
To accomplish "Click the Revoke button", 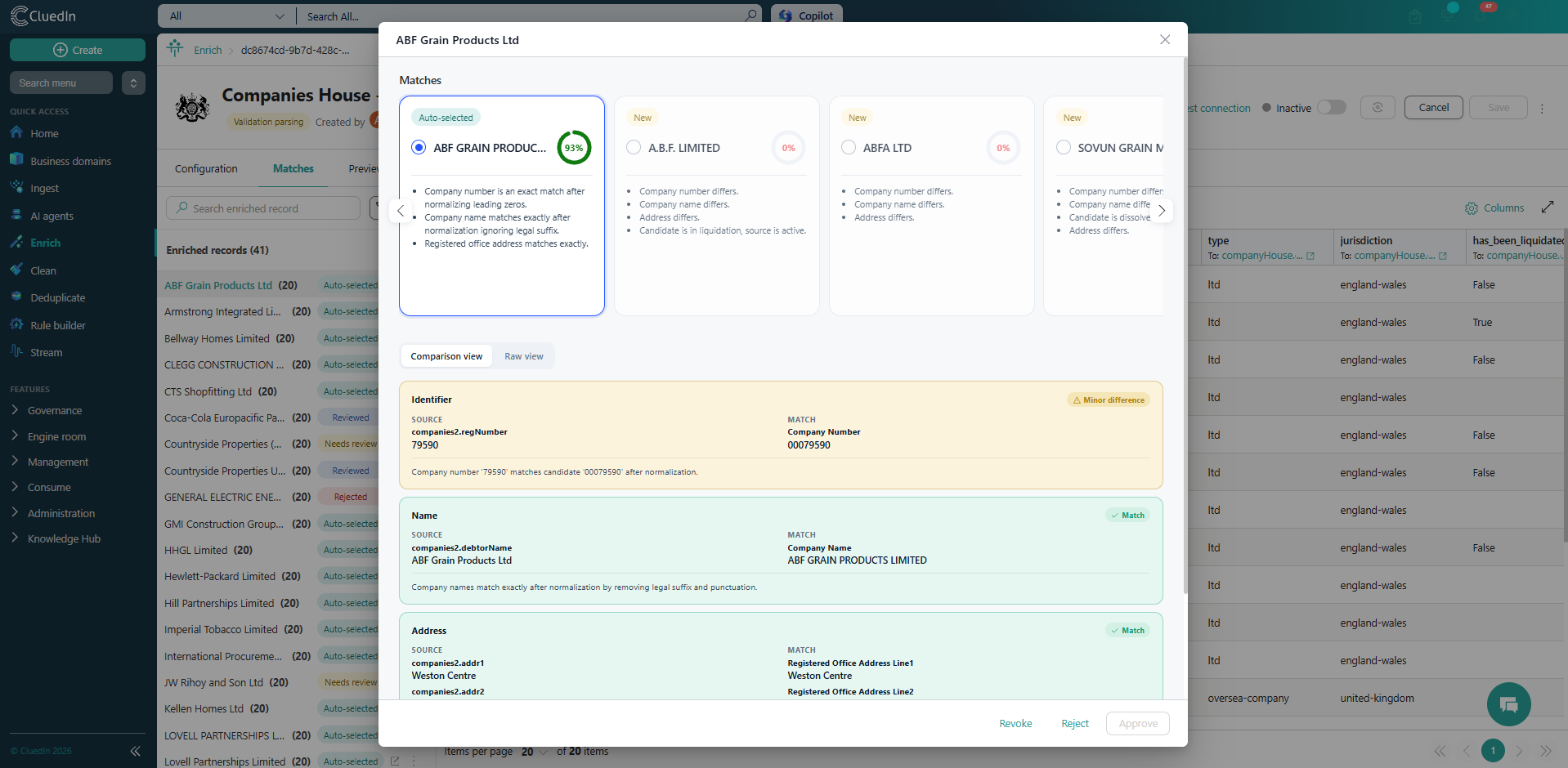I will click(x=1015, y=723).
